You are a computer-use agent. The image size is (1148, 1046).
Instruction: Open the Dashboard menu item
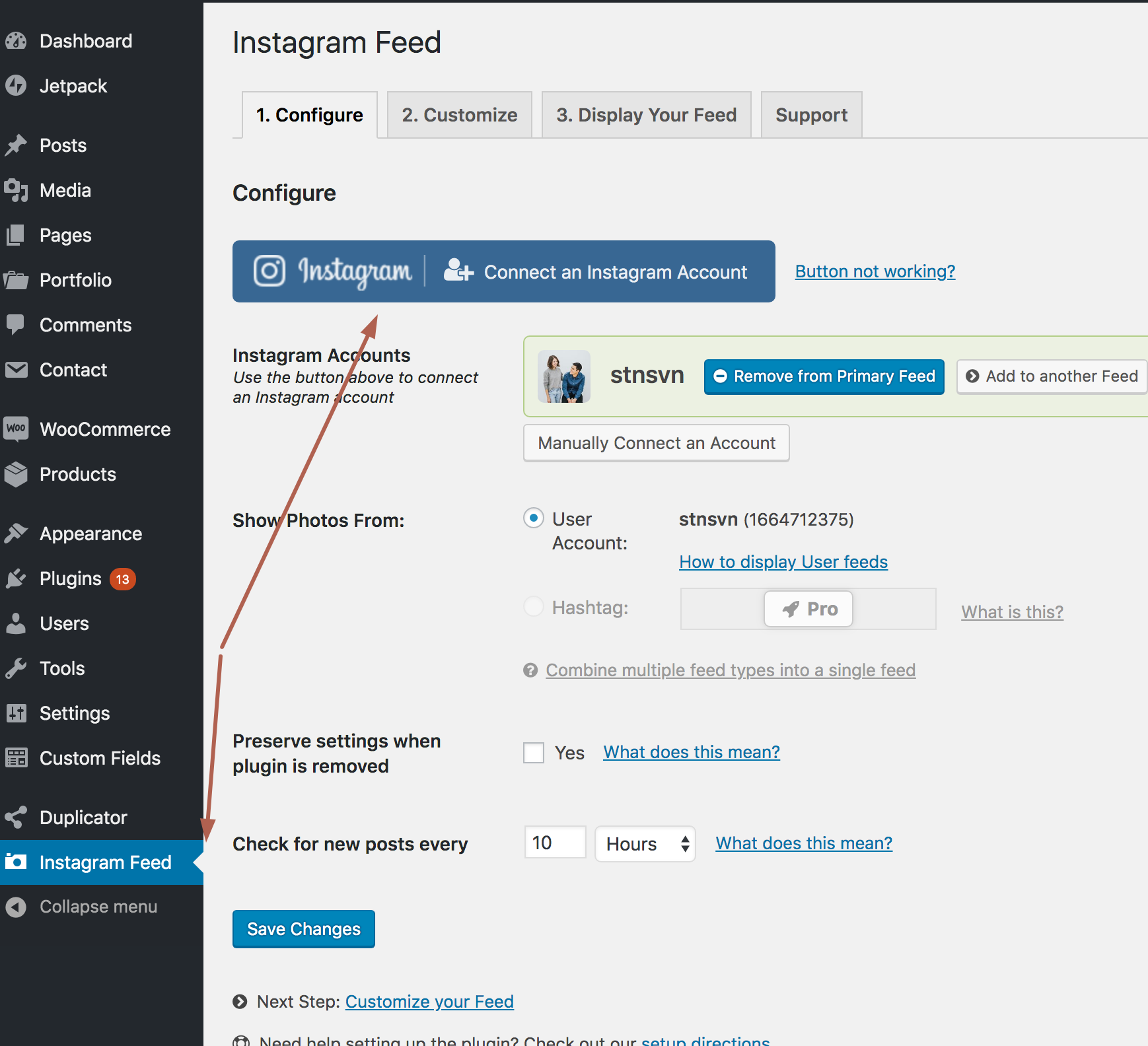[102, 41]
